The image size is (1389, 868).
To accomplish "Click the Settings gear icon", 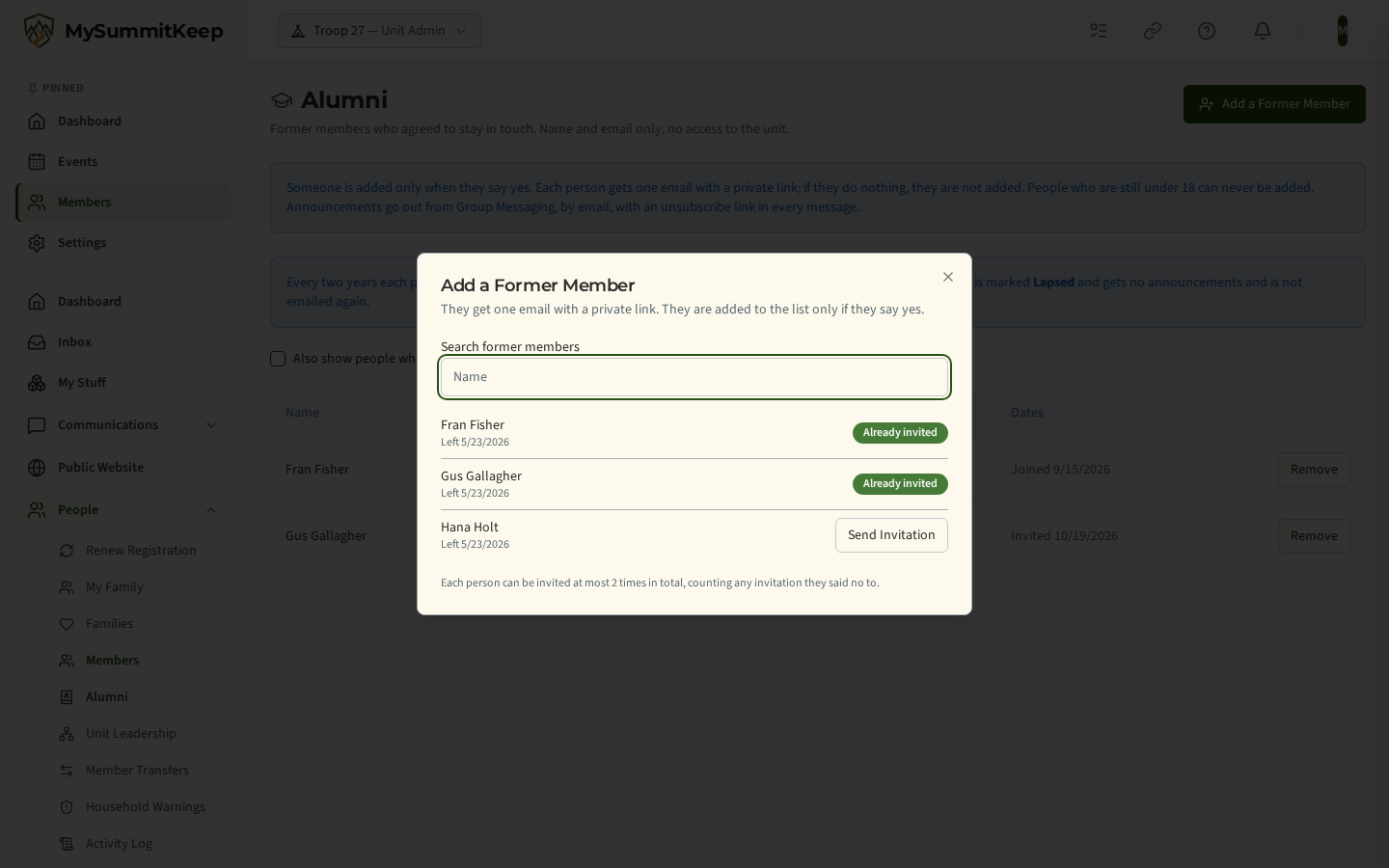I will (x=37, y=243).
